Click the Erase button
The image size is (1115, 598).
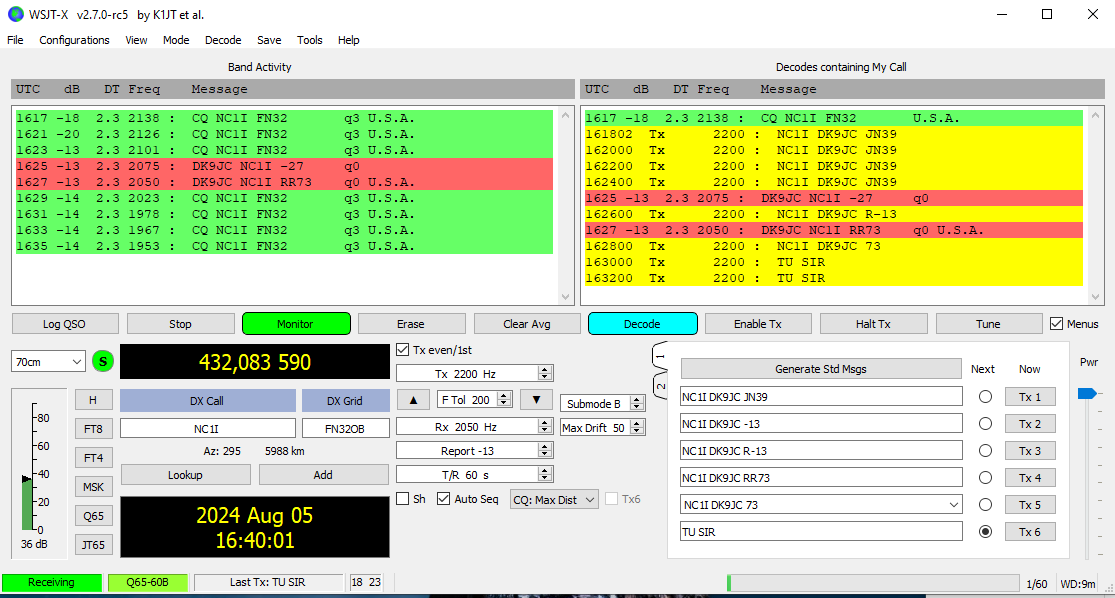(x=411, y=324)
